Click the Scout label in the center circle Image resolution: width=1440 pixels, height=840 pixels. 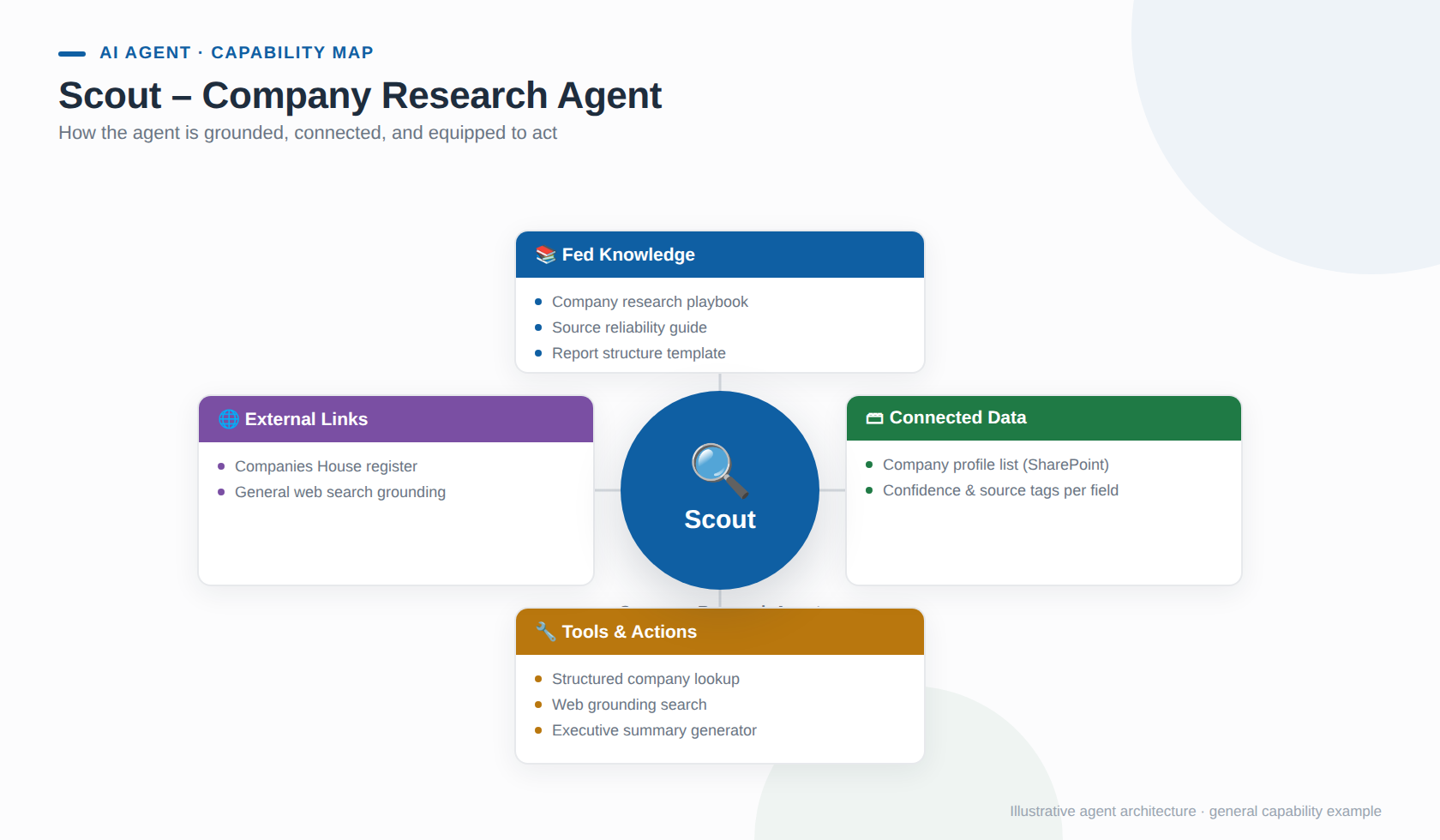[x=720, y=519]
